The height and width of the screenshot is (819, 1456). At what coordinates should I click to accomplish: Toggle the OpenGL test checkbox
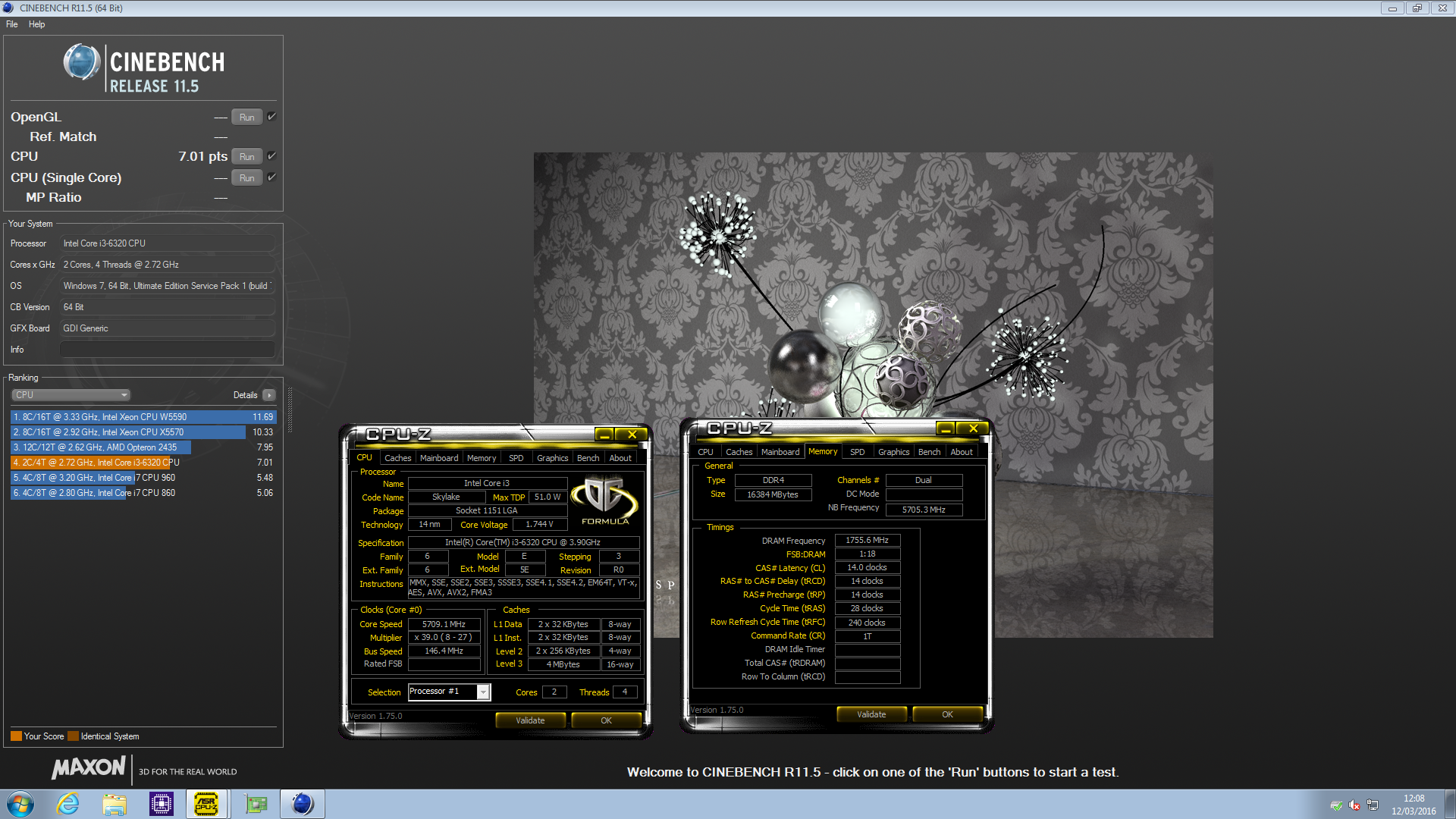click(x=271, y=117)
